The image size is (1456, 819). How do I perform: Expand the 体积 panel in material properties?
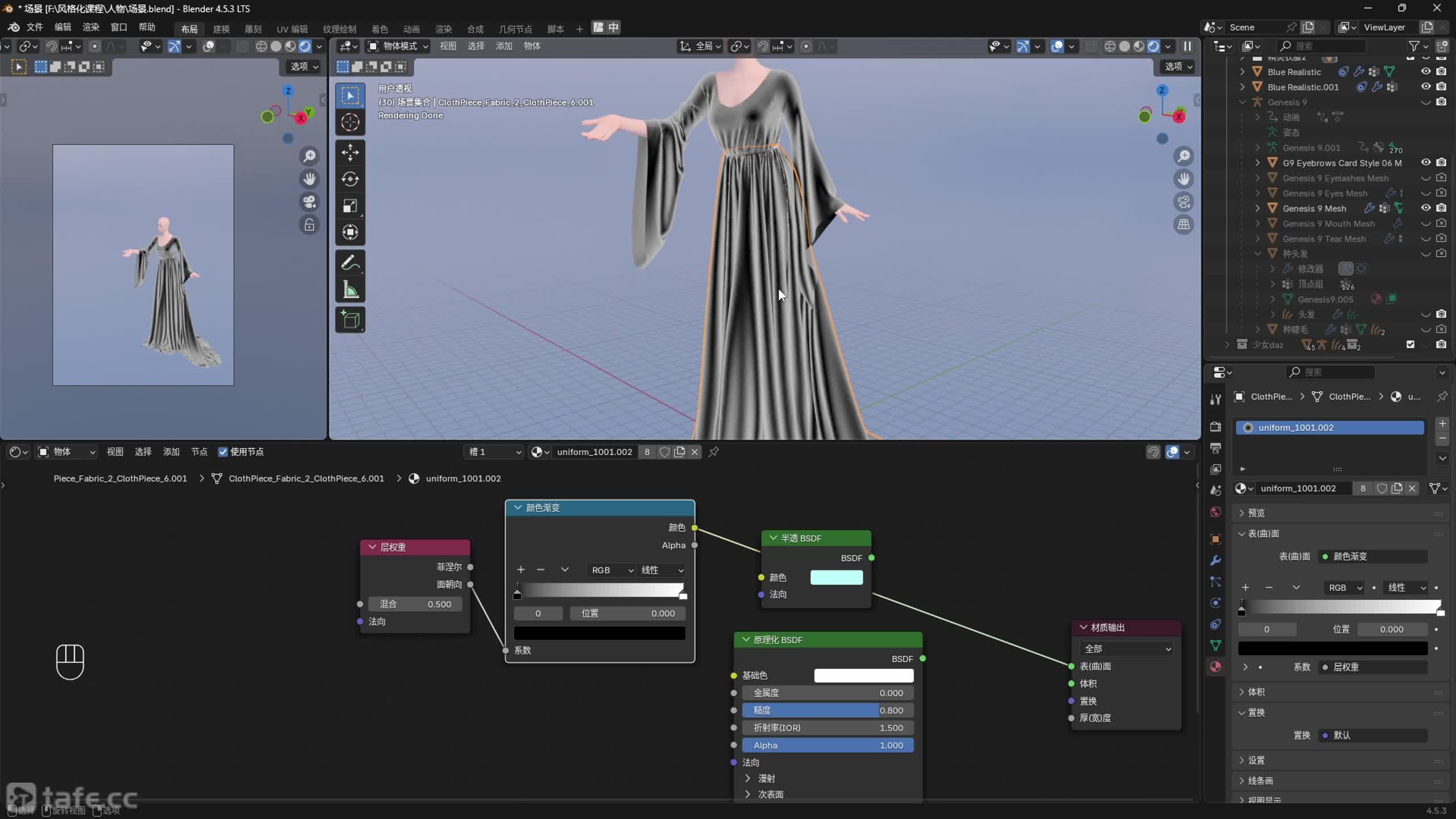coord(1256,692)
